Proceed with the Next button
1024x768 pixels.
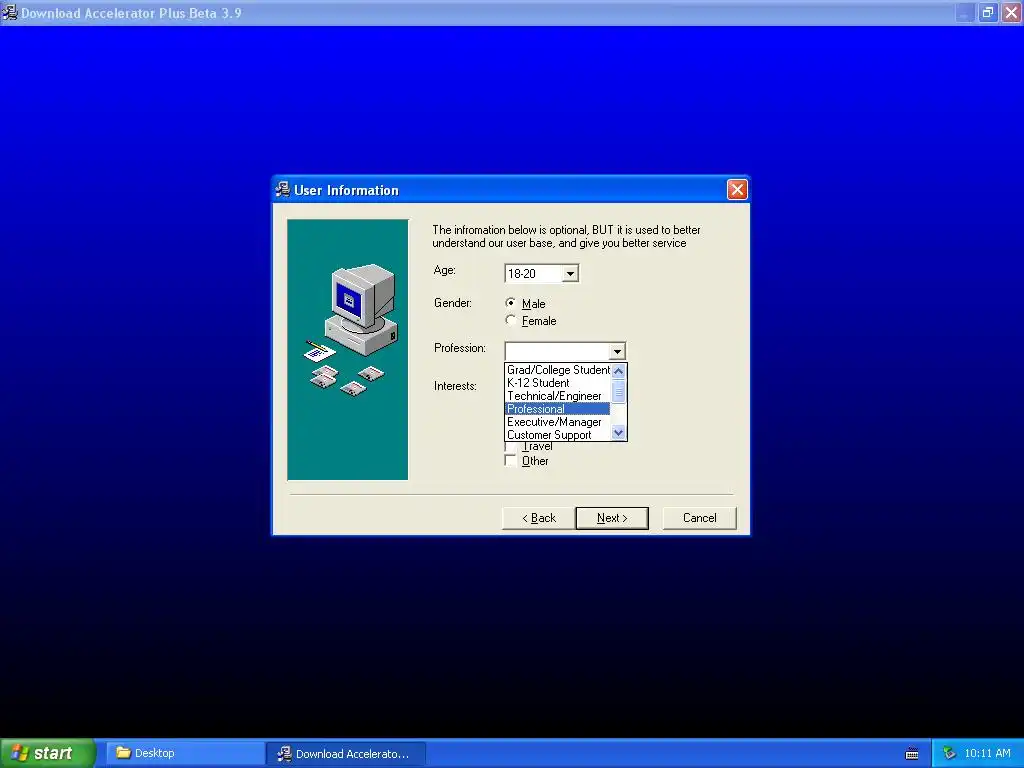(x=612, y=518)
